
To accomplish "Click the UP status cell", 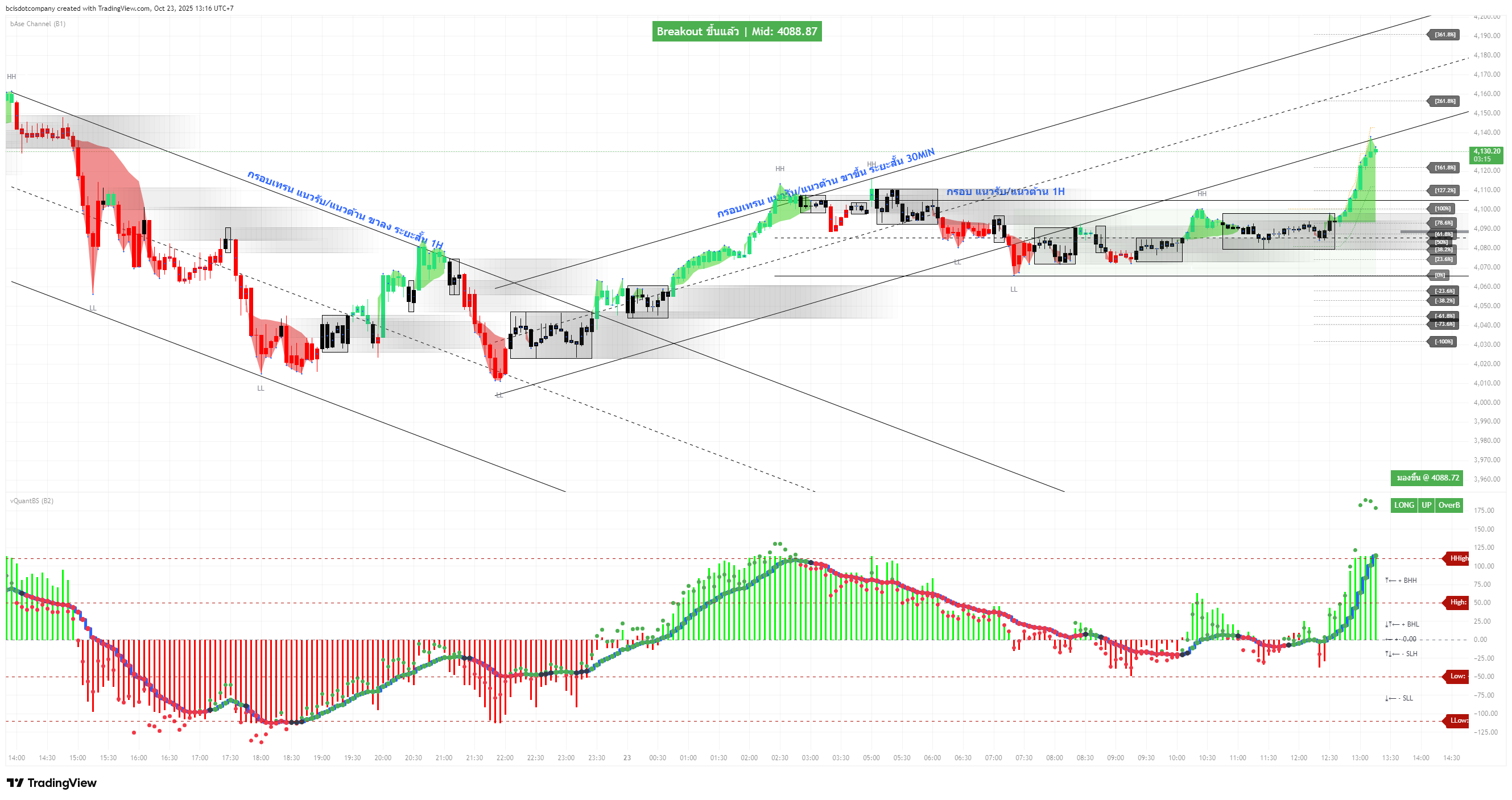I will (1426, 505).
